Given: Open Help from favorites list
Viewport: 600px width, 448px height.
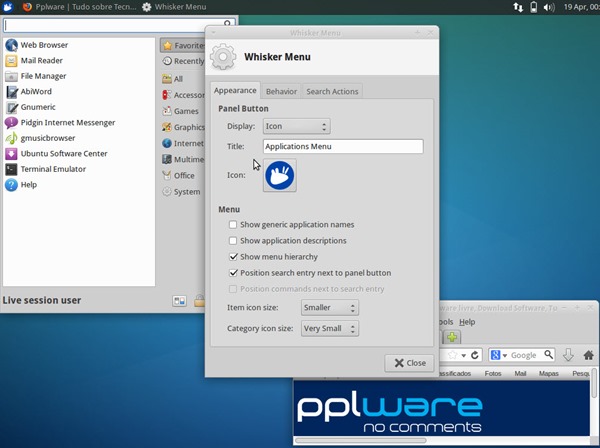Looking at the screenshot, I should point(79,184).
